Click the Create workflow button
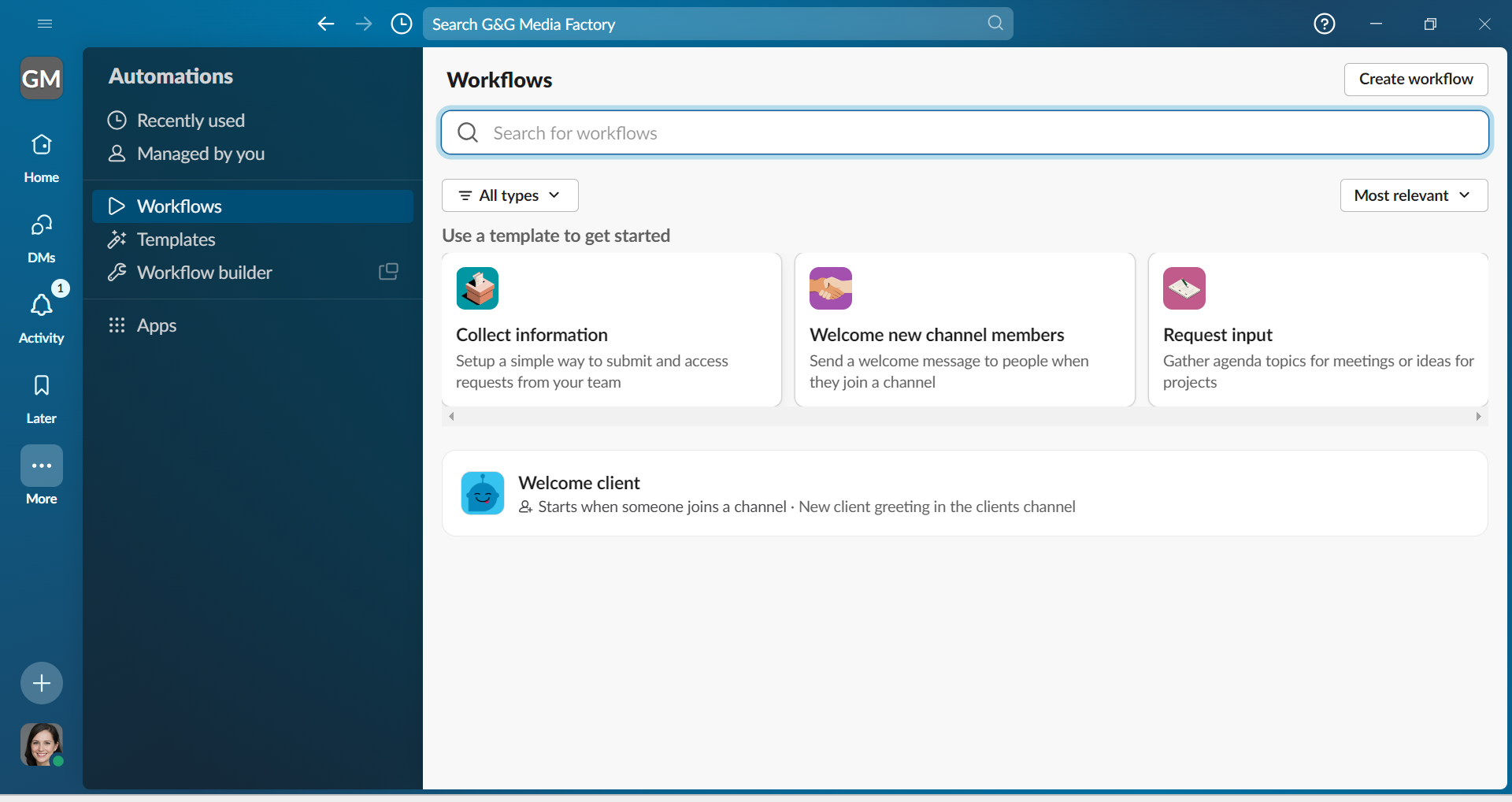Image resolution: width=1512 pixels, height=802 pixels. pyautogui.click(x=1415, y=79)
